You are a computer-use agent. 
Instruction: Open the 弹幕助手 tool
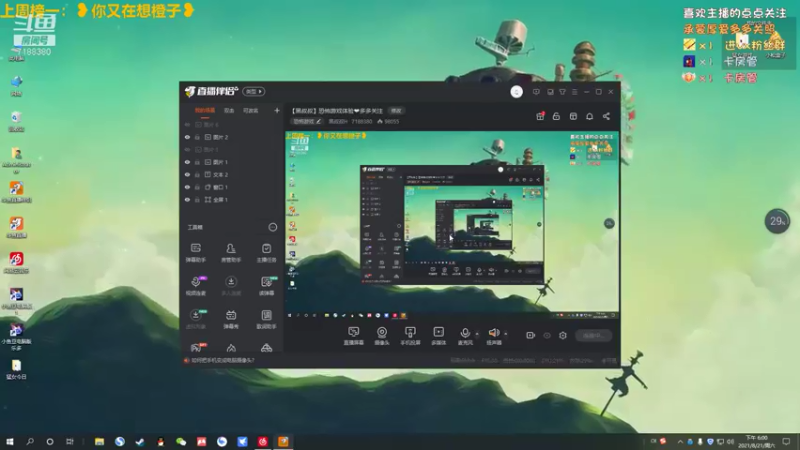click(195, 253)
